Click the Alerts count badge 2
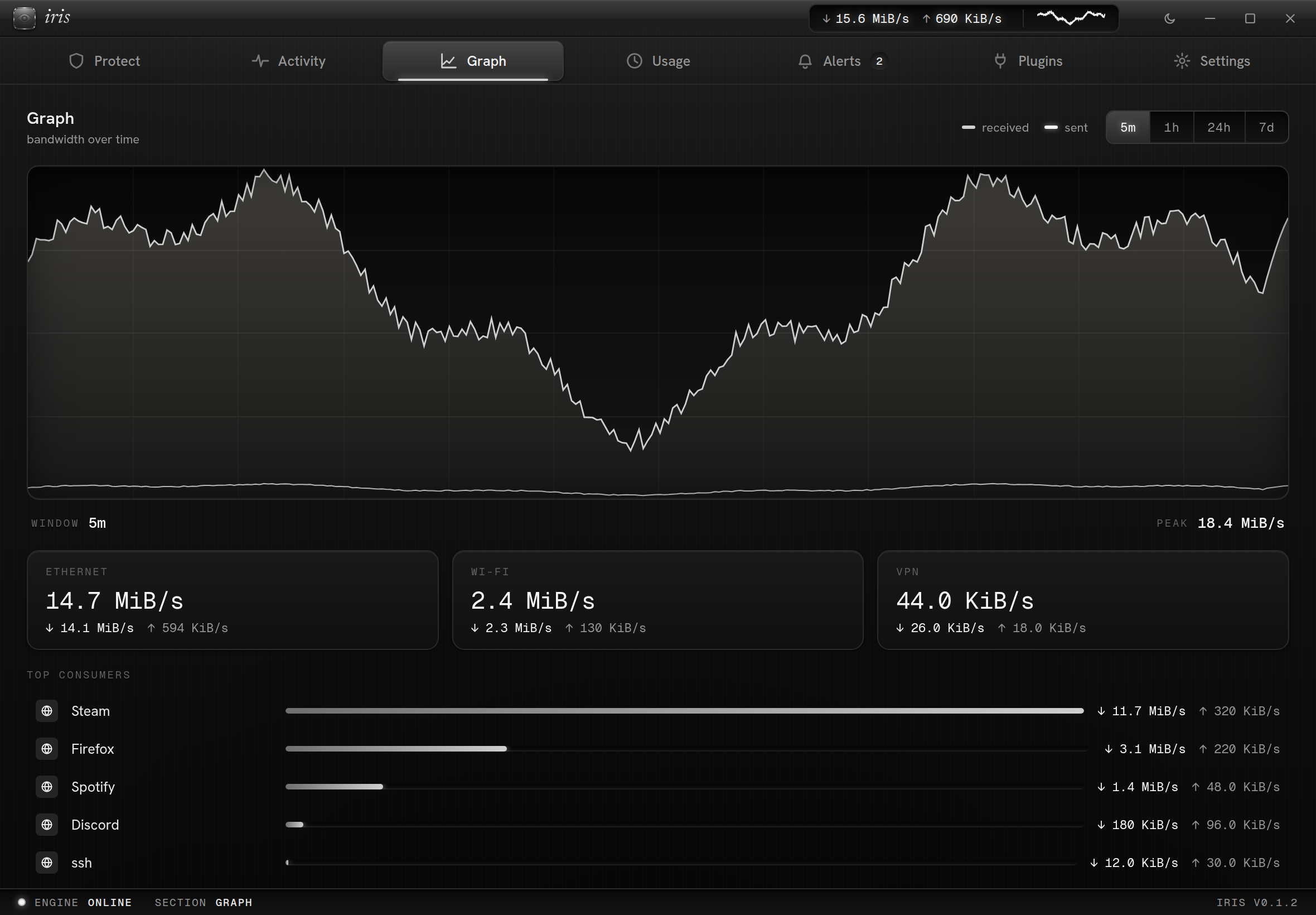The width and height of the screenshot is (1316, 915). [x=879, y=61]
